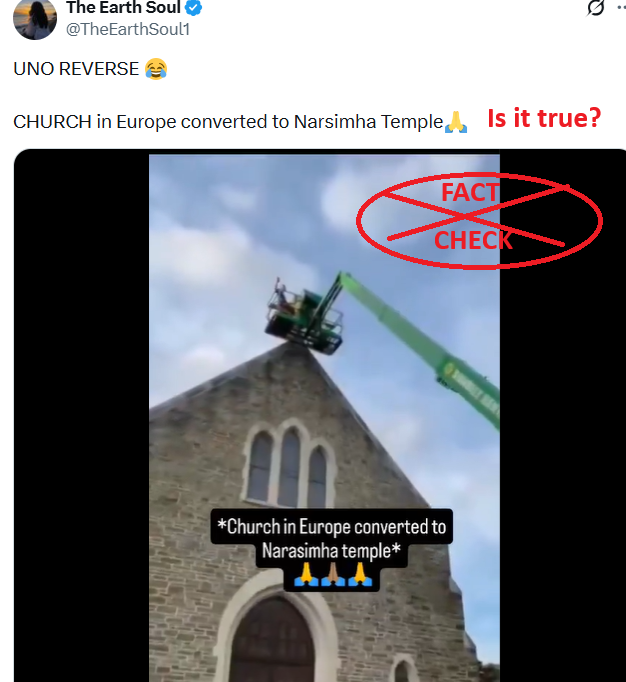Open the Grok slashed-circle icon
The height and width of the screenshot is (682, 626).
[596, 7]
